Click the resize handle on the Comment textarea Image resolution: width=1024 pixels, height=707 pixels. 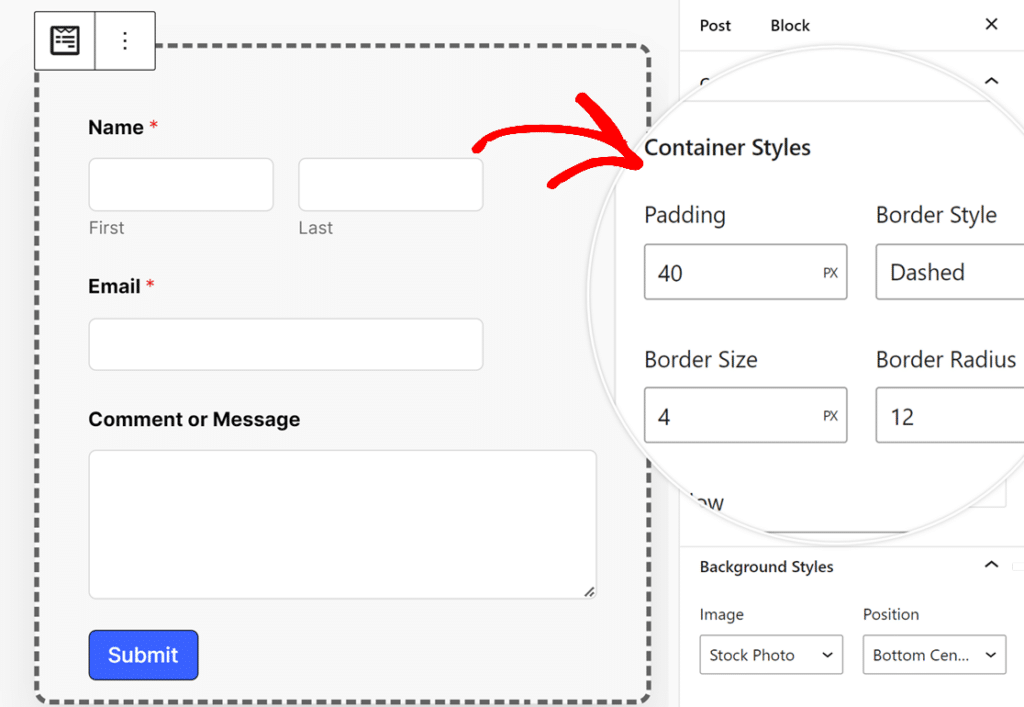(x=590, y=591)
